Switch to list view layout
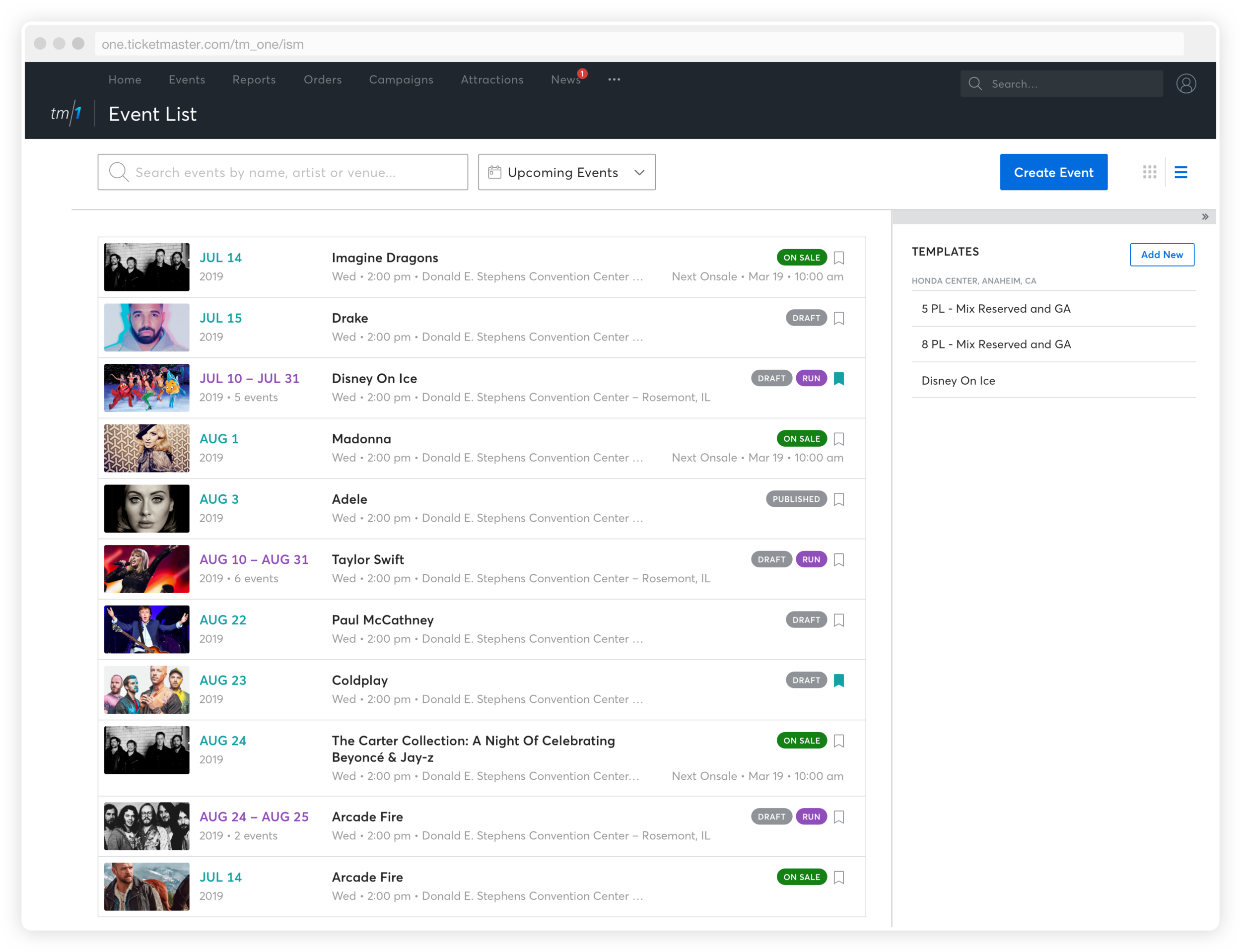Screen dimensions: 1241x952 click(x=1180, y=172)
